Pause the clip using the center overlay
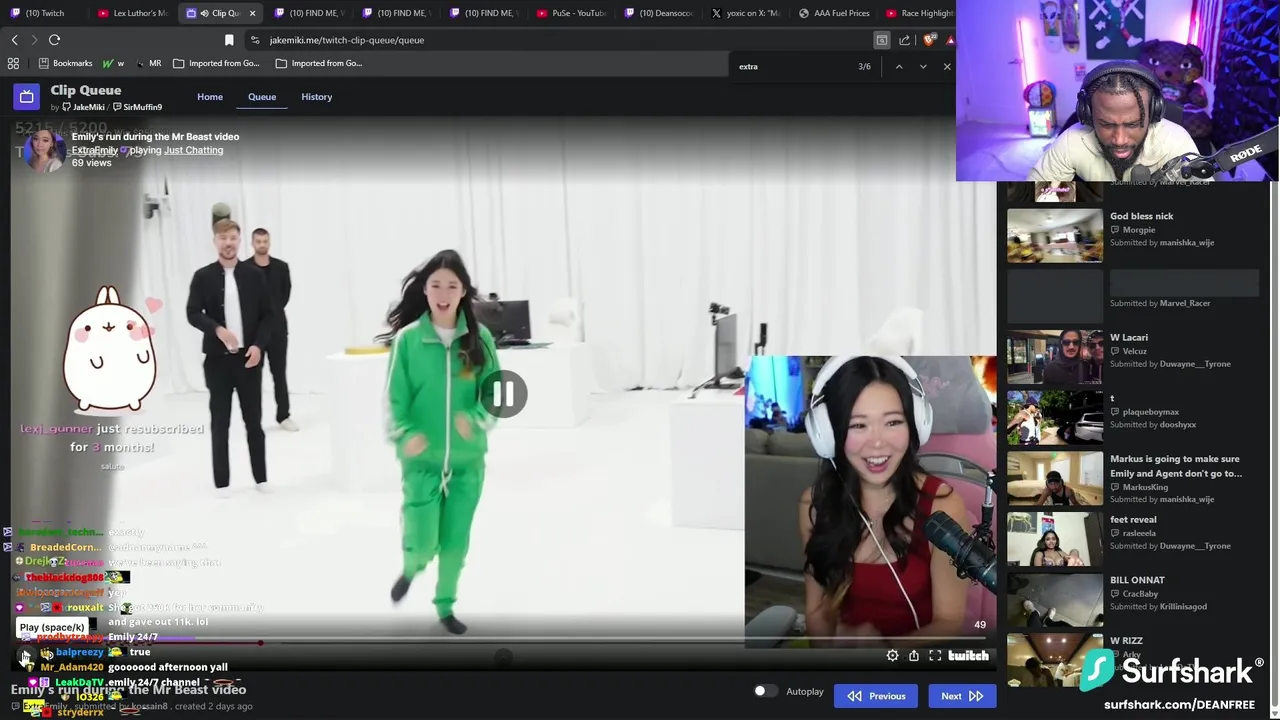 [x=503, y=394]
